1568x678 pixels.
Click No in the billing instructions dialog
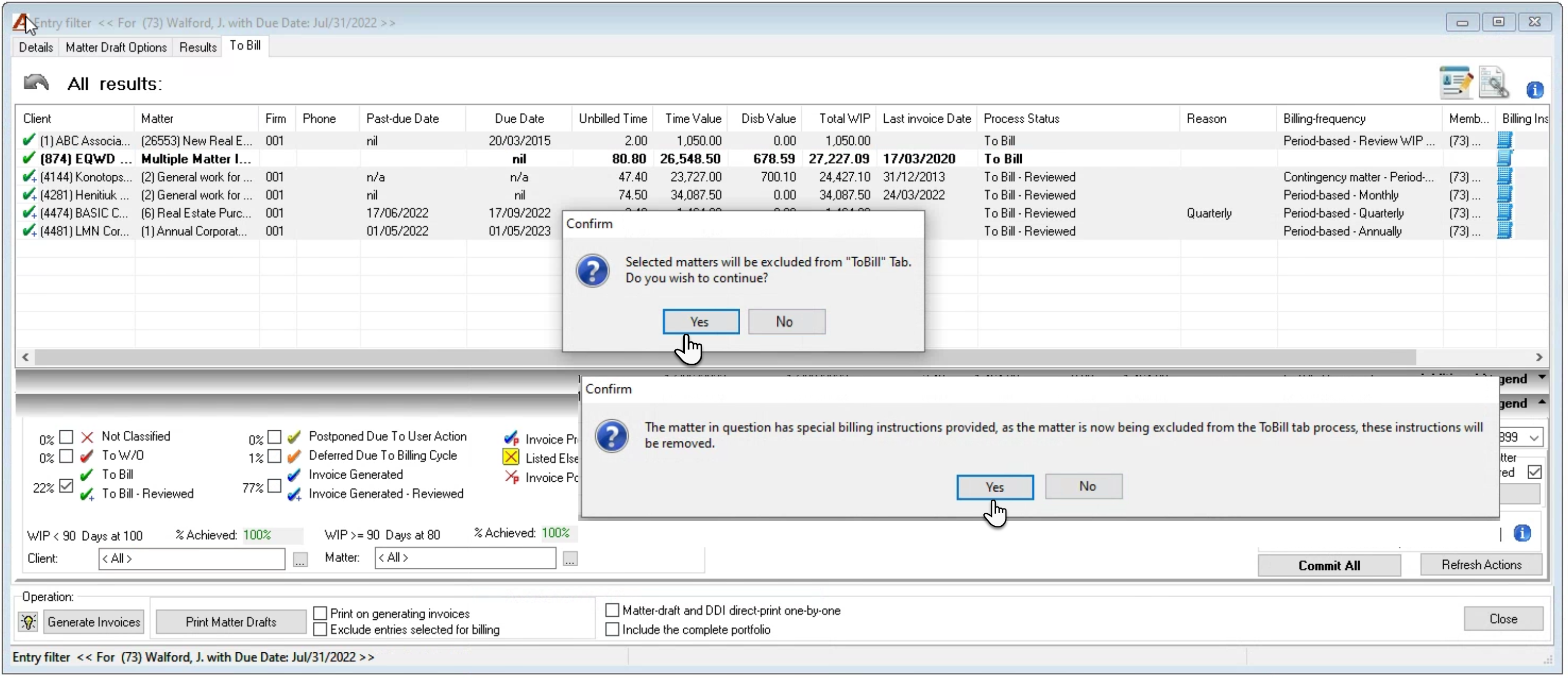(1084, 486)
